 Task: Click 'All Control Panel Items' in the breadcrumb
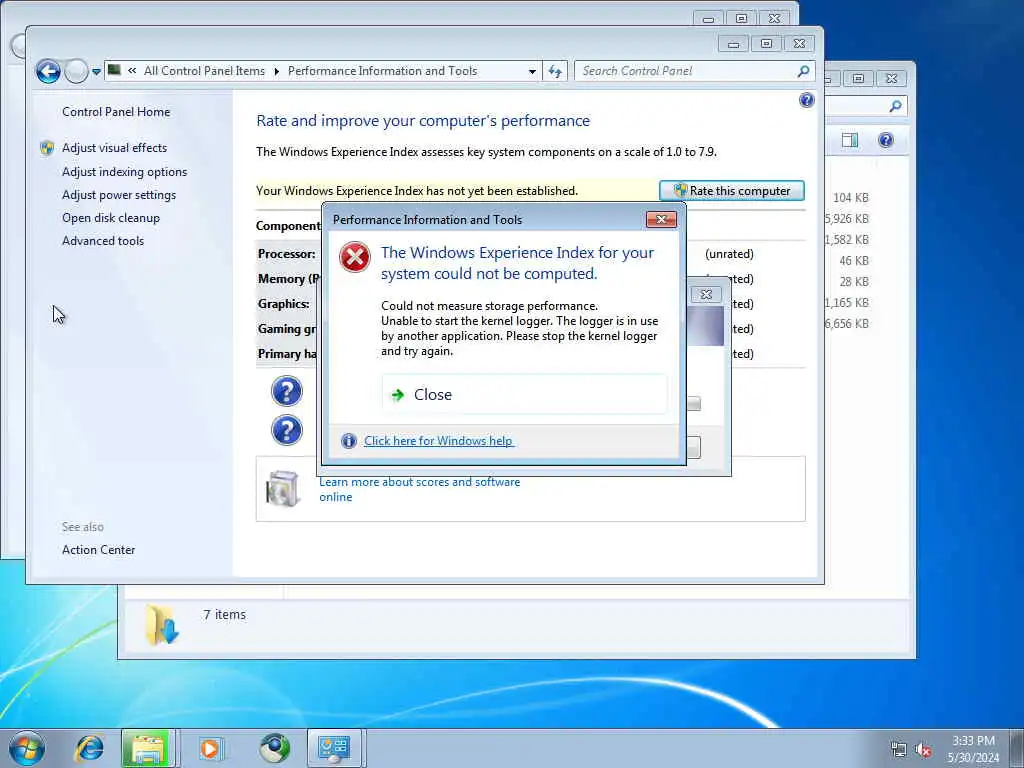point(204,71)
